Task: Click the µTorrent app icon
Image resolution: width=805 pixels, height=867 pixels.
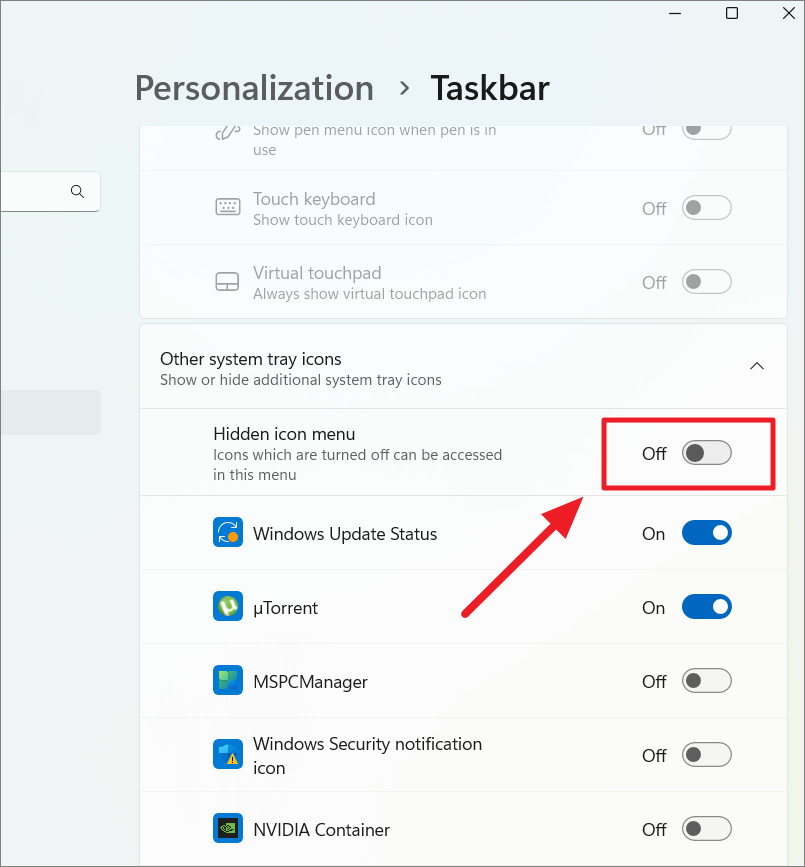Action: pos(227,606)
